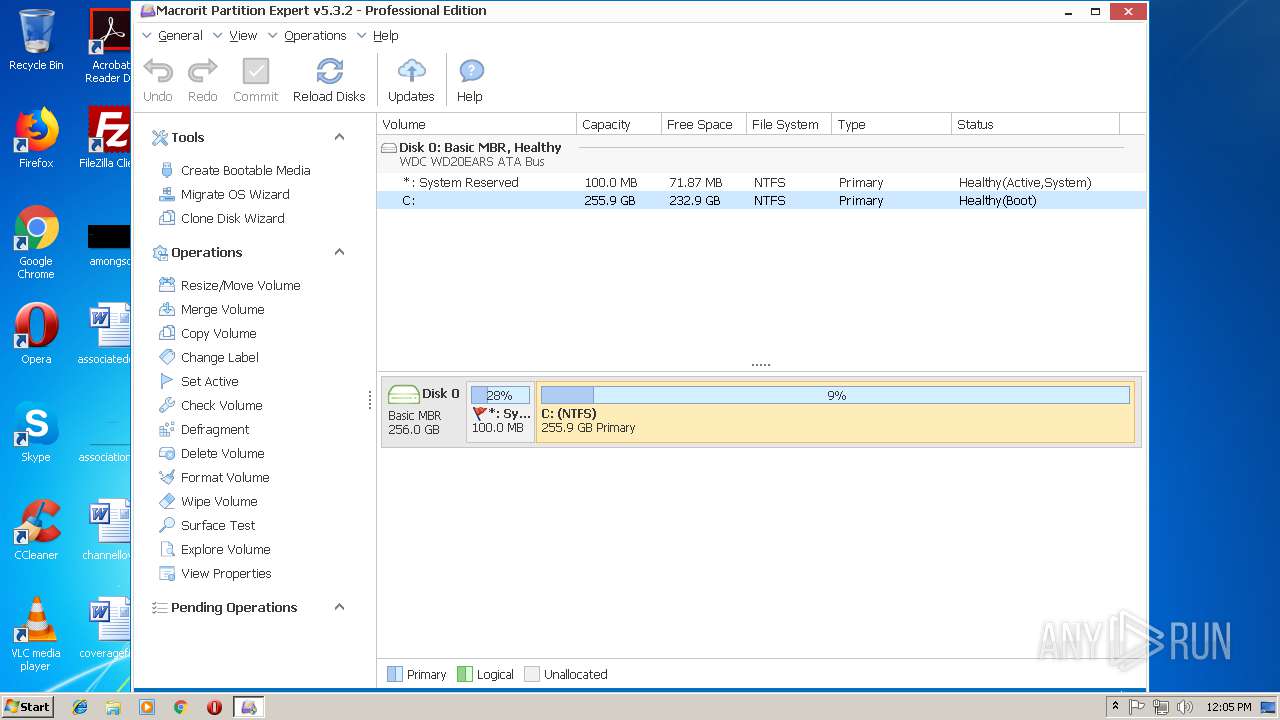Collapse the Operations section
The width and height of the screenshot is (1280, 720).
coord(339,252)
